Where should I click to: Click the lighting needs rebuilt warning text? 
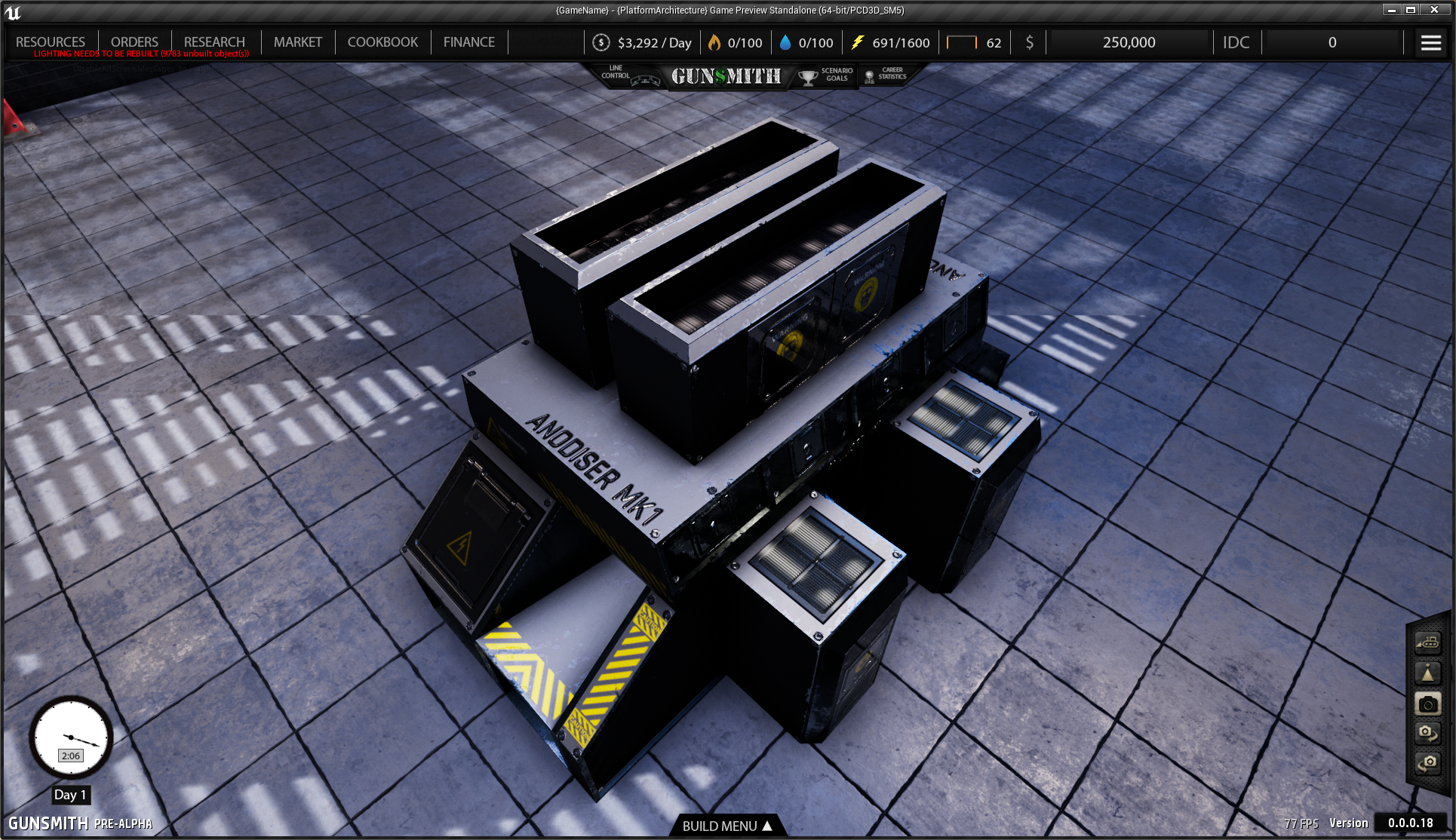point(141,54)
